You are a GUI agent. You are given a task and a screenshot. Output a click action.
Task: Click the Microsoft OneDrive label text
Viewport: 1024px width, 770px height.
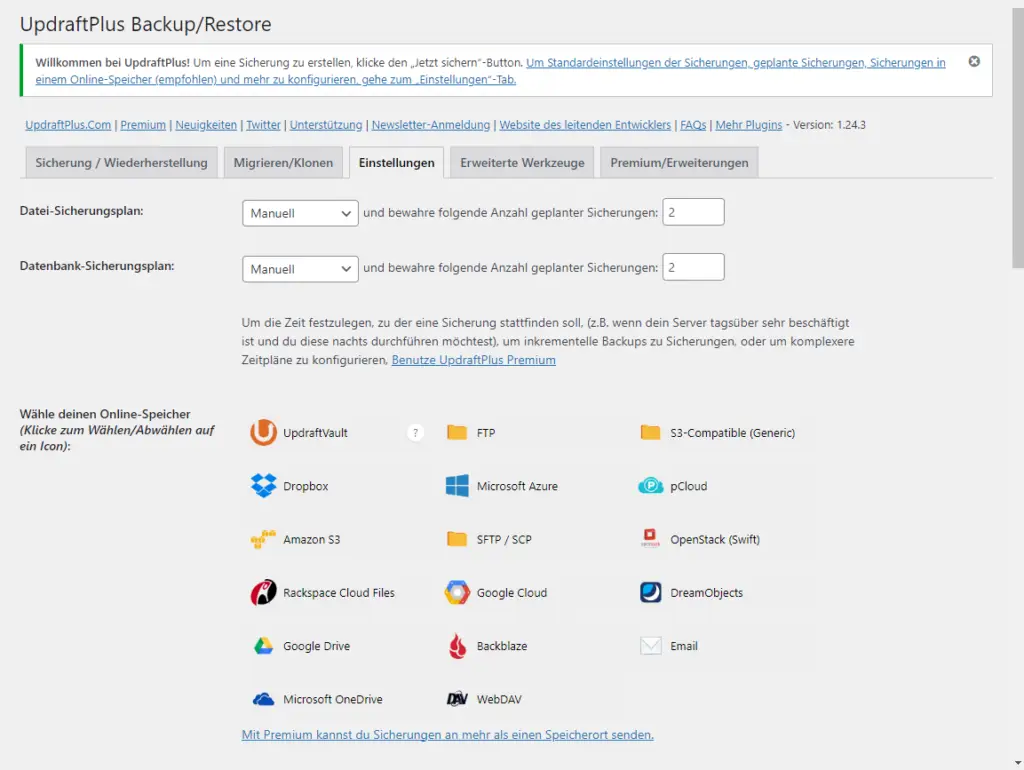(x=333, y=699)
